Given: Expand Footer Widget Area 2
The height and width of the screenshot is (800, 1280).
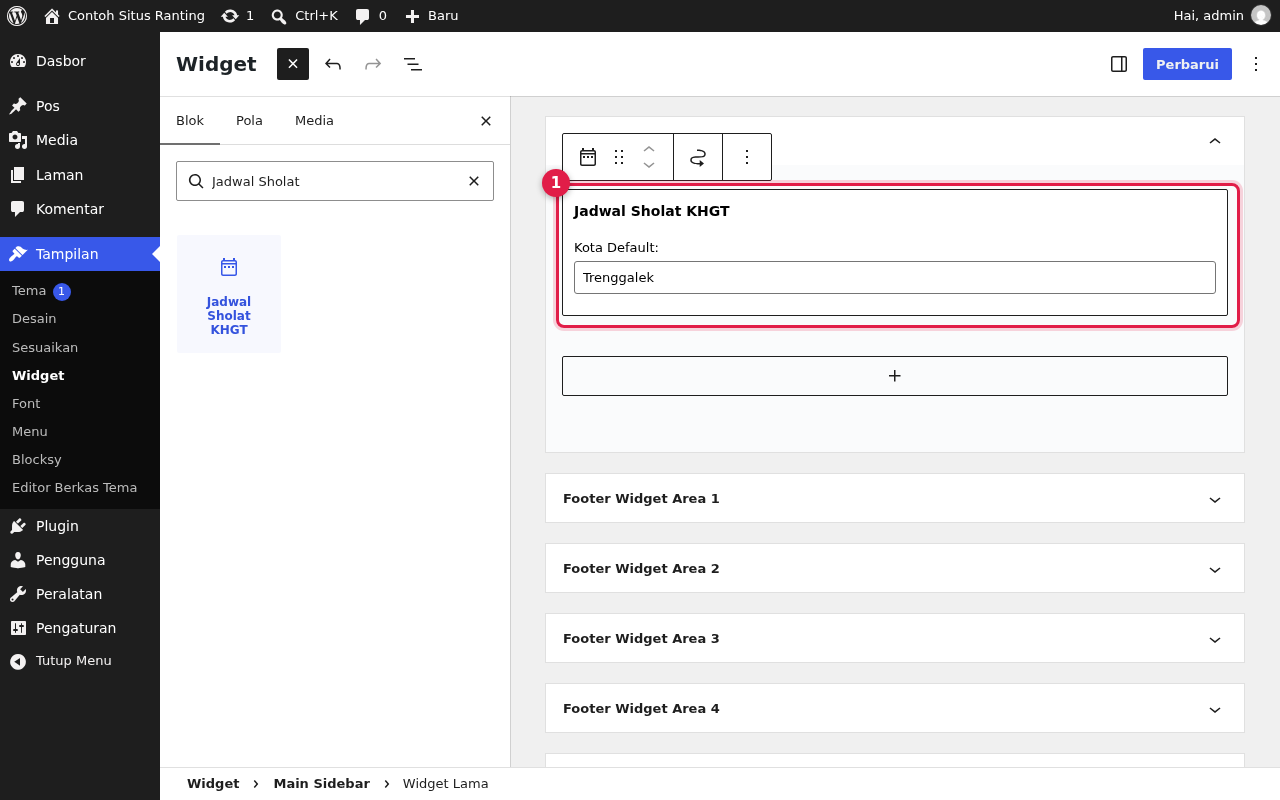Looking at the screenshot, I should [x=895, y=568].
